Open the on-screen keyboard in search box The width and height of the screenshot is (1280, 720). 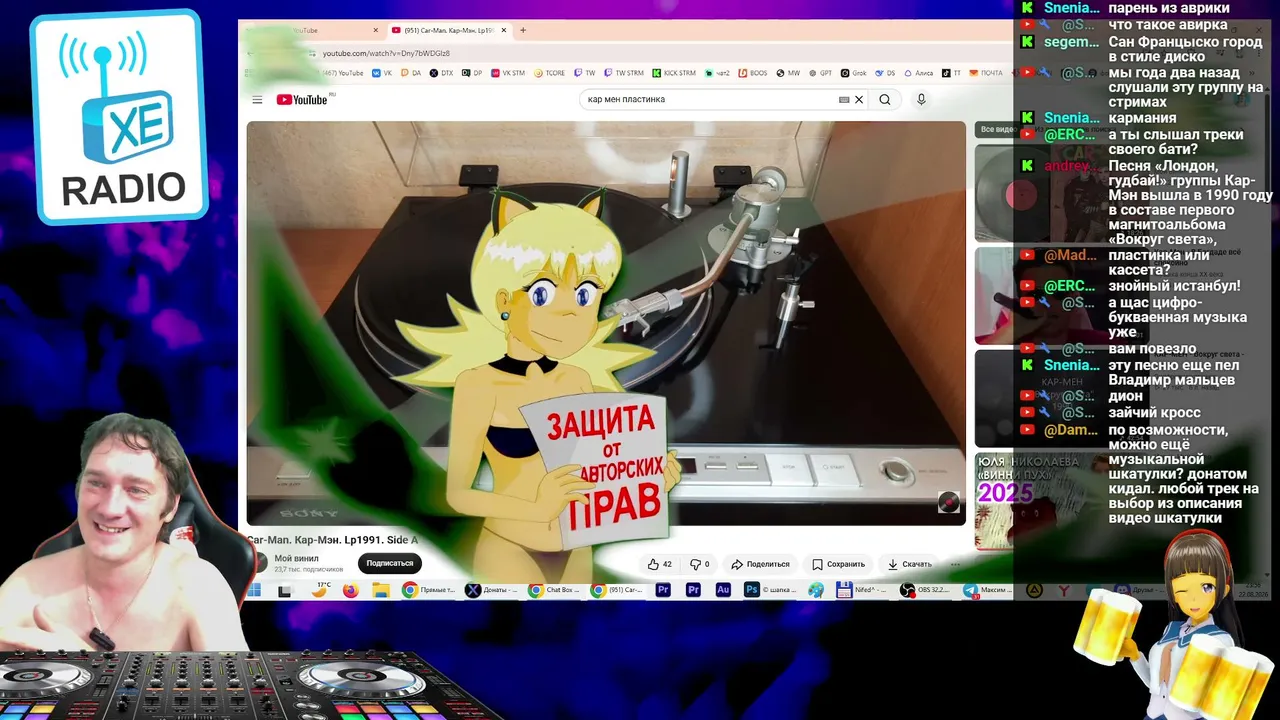point(844,100)
